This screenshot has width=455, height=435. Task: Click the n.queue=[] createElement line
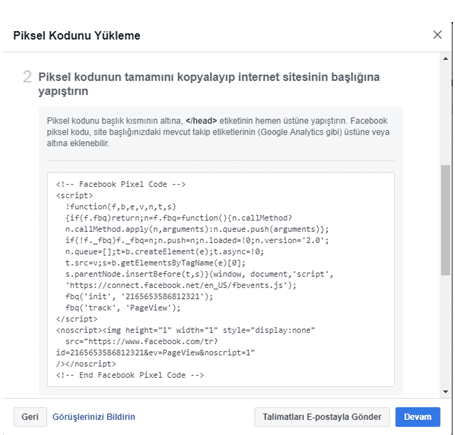pos(165,252)
